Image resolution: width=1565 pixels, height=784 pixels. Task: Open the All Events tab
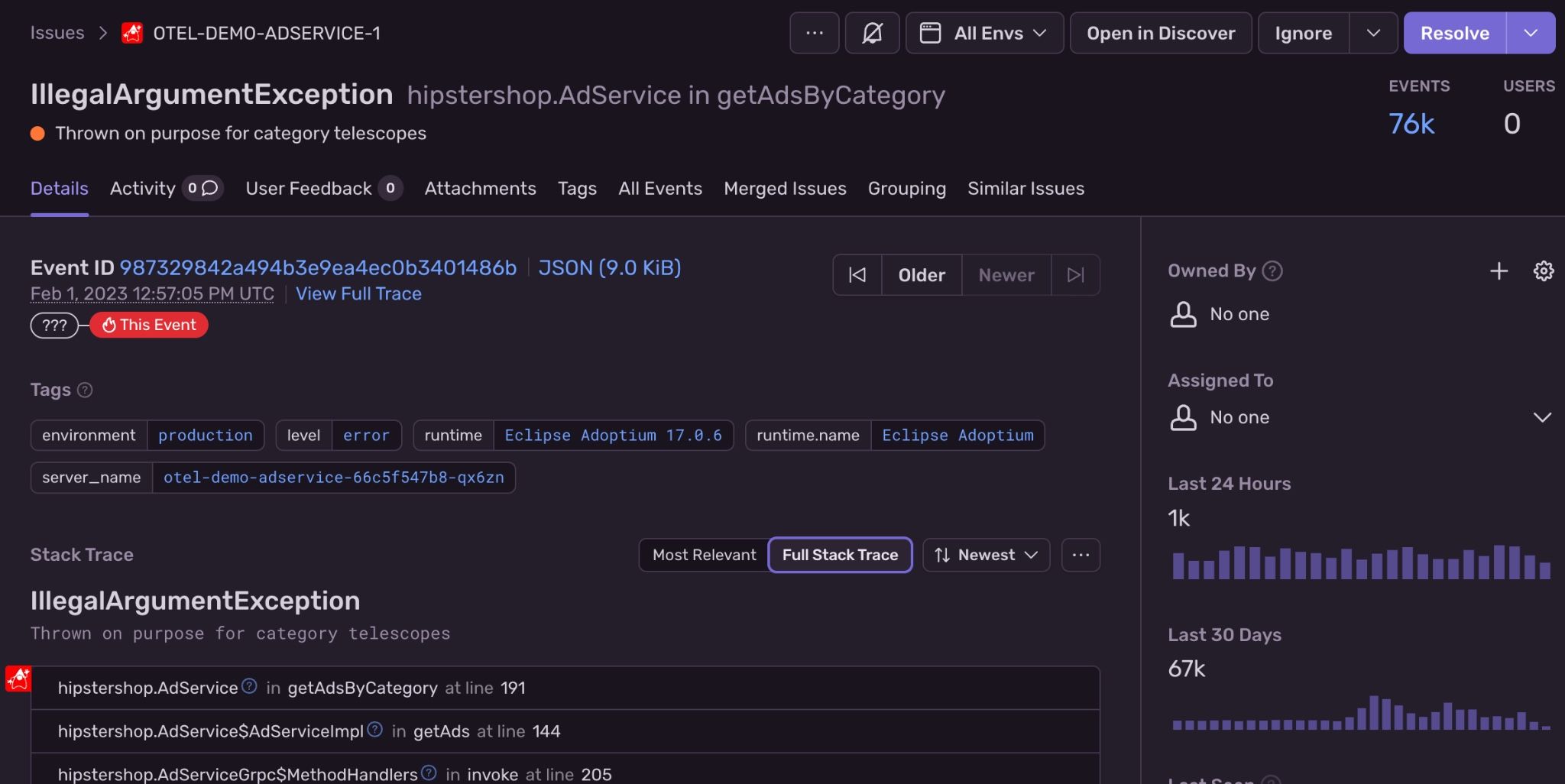[660, 188]
